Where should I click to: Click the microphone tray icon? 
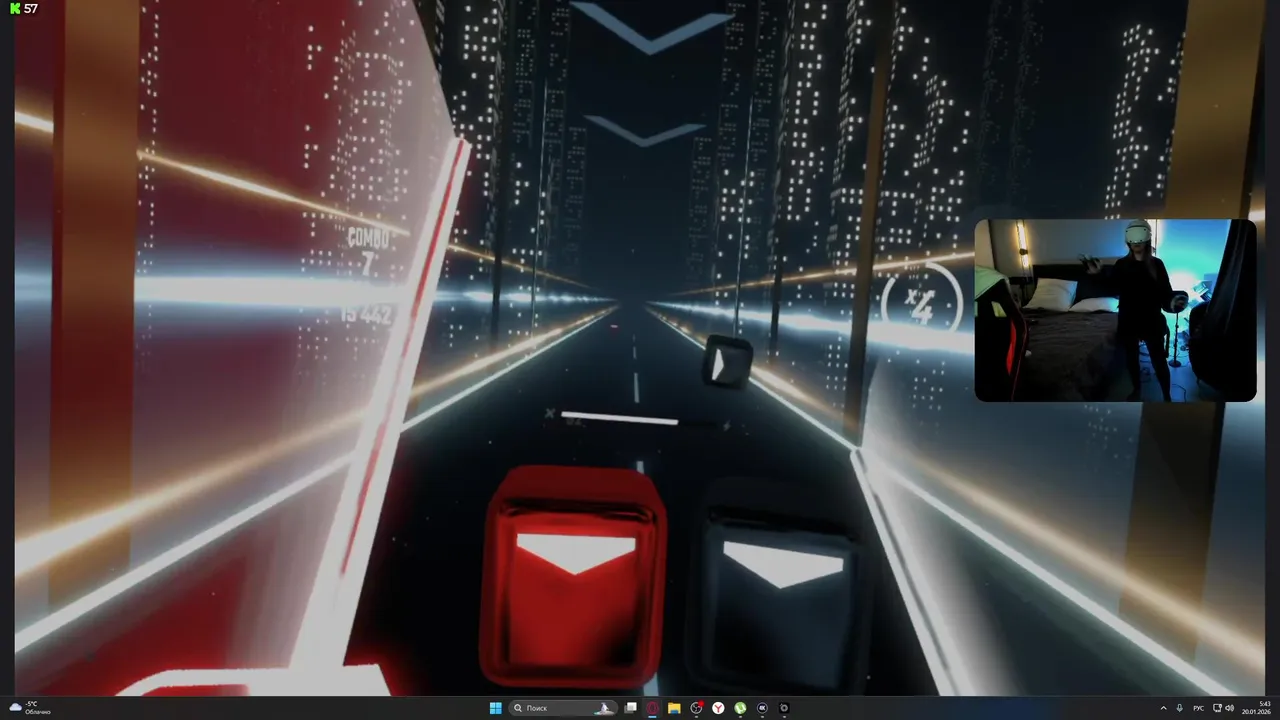[1180, 708]
